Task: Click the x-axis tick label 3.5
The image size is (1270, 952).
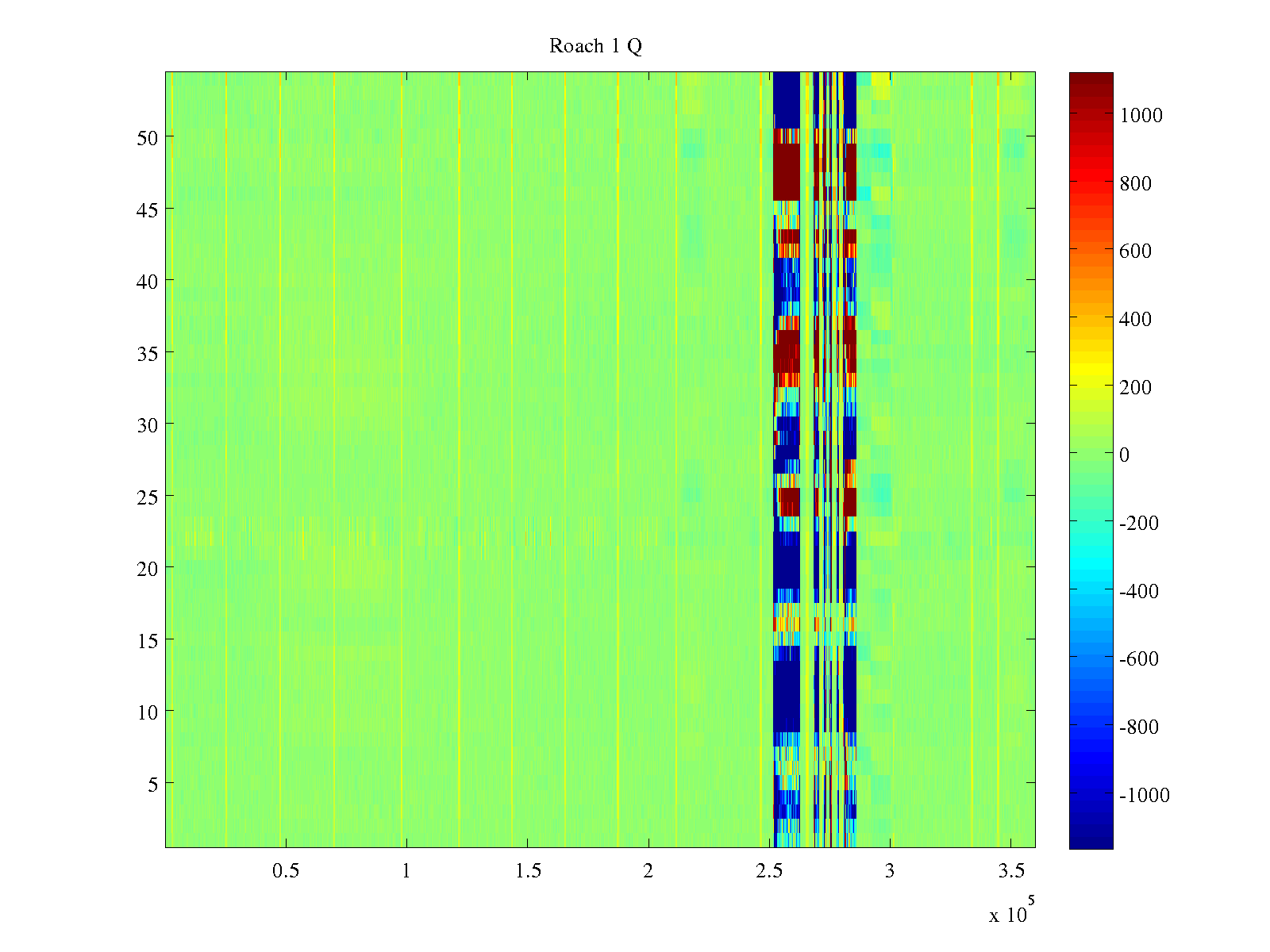Action: [1010, 871]
